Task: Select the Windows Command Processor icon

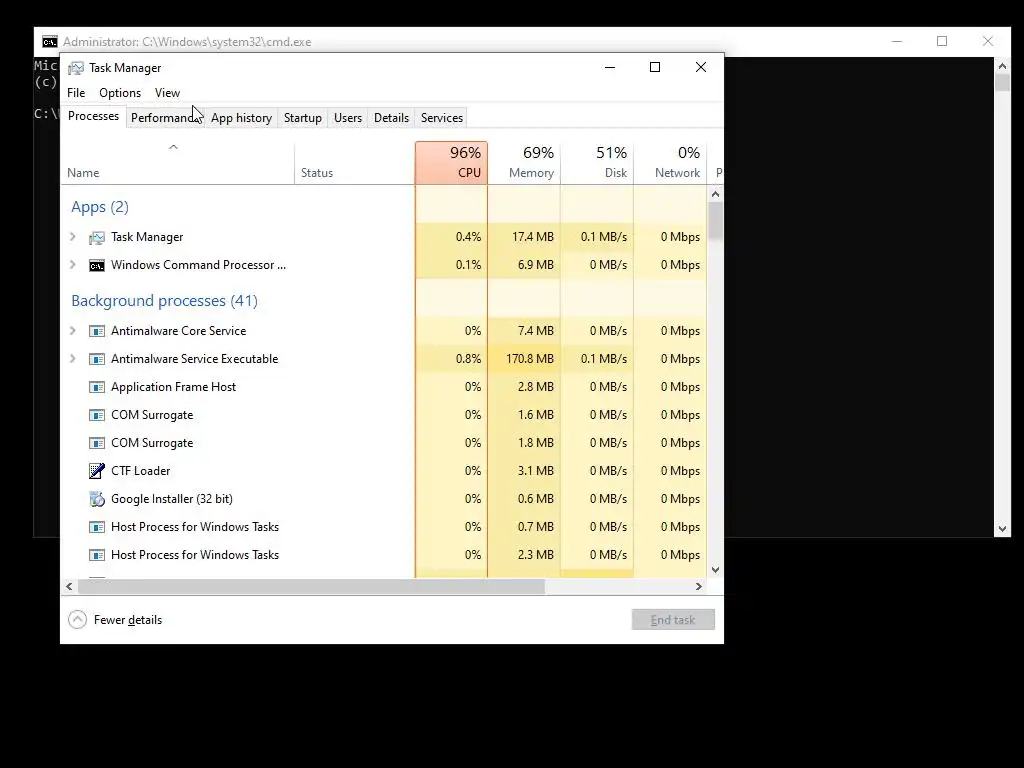Action: click(97, 265)
